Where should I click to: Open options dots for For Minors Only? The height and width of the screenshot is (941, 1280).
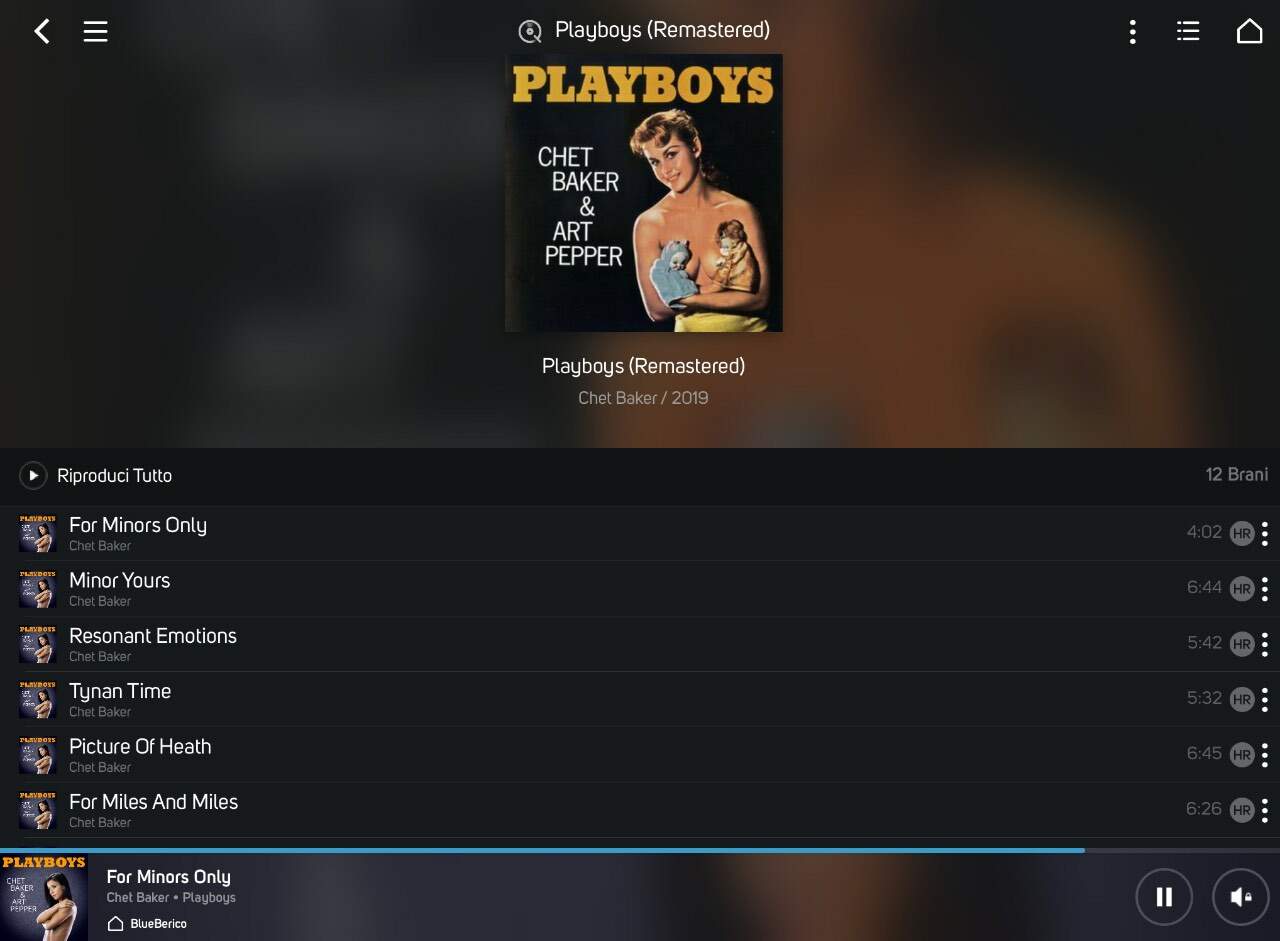(x=1265, y=533)
